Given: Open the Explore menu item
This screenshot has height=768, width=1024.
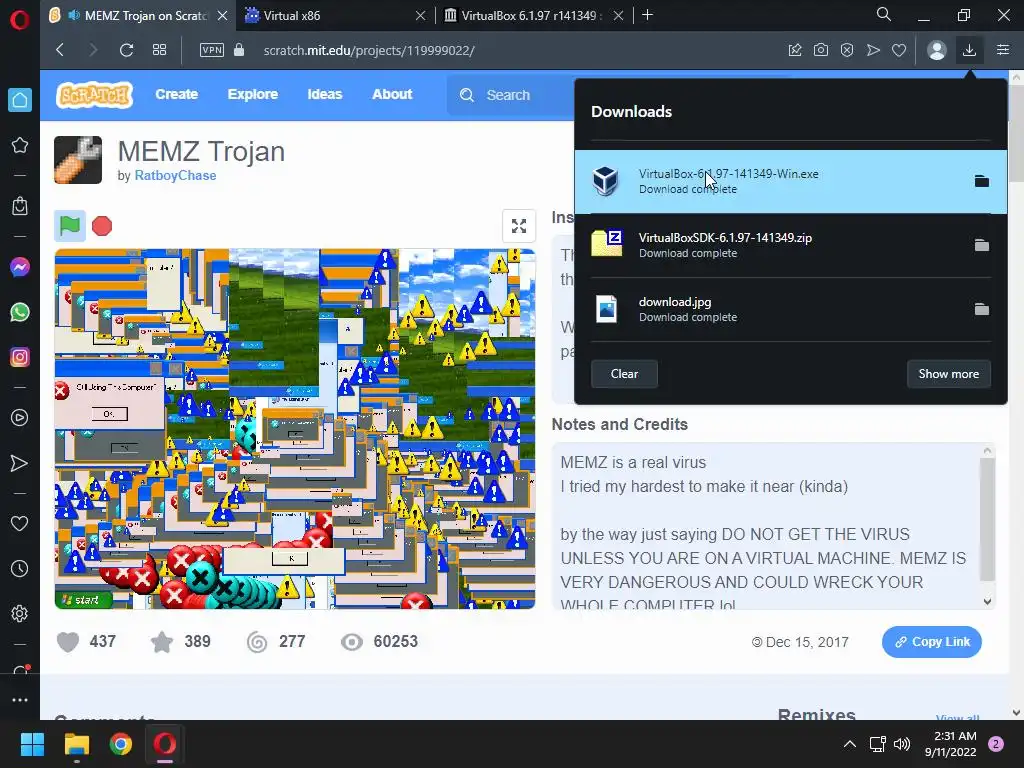Looking at the screenshot, I should coord(253,94).
